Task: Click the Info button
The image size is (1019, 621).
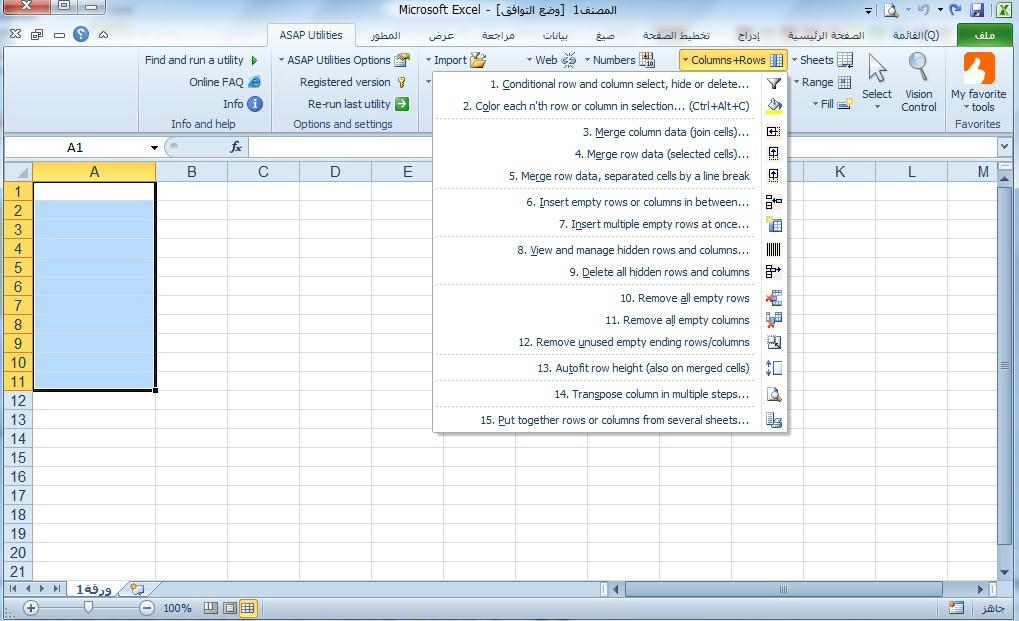Action: 242,104
